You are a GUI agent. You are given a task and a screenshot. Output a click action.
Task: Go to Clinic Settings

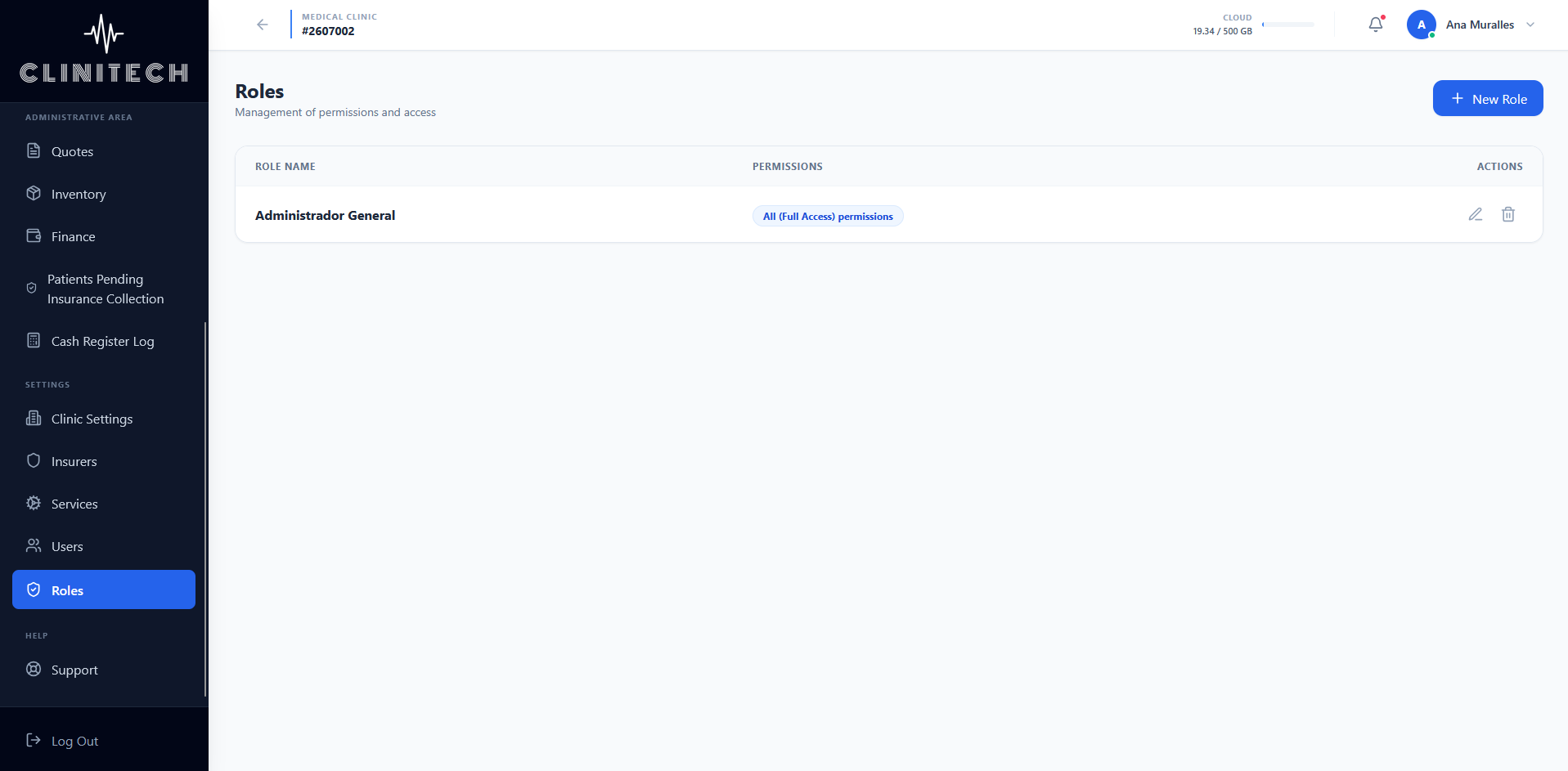tap(104, 419)
